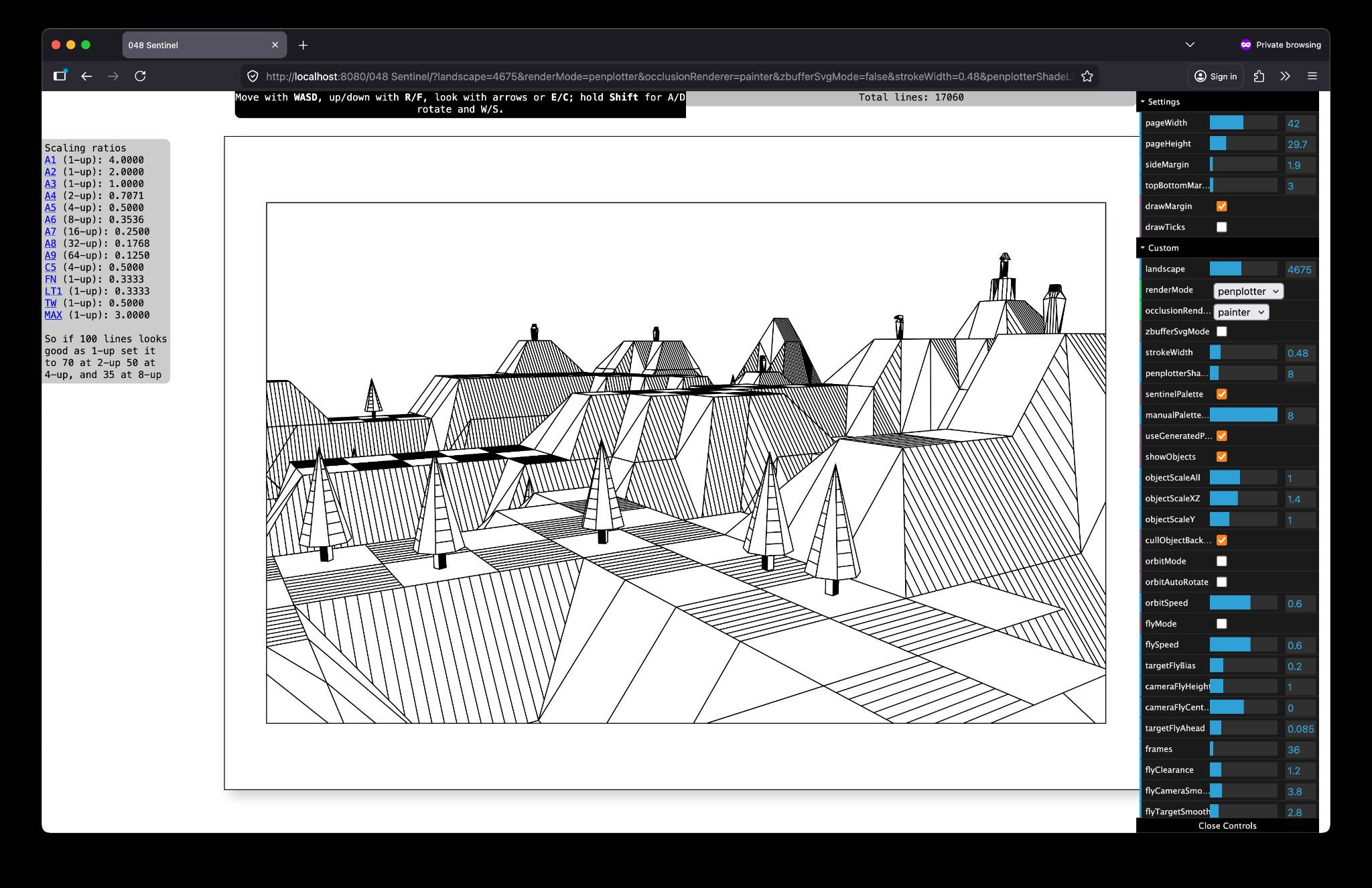Click the site security shield icon
The width and height of the screenshot is (1372, 888).
pyautogui.click(x=253, y=76)
